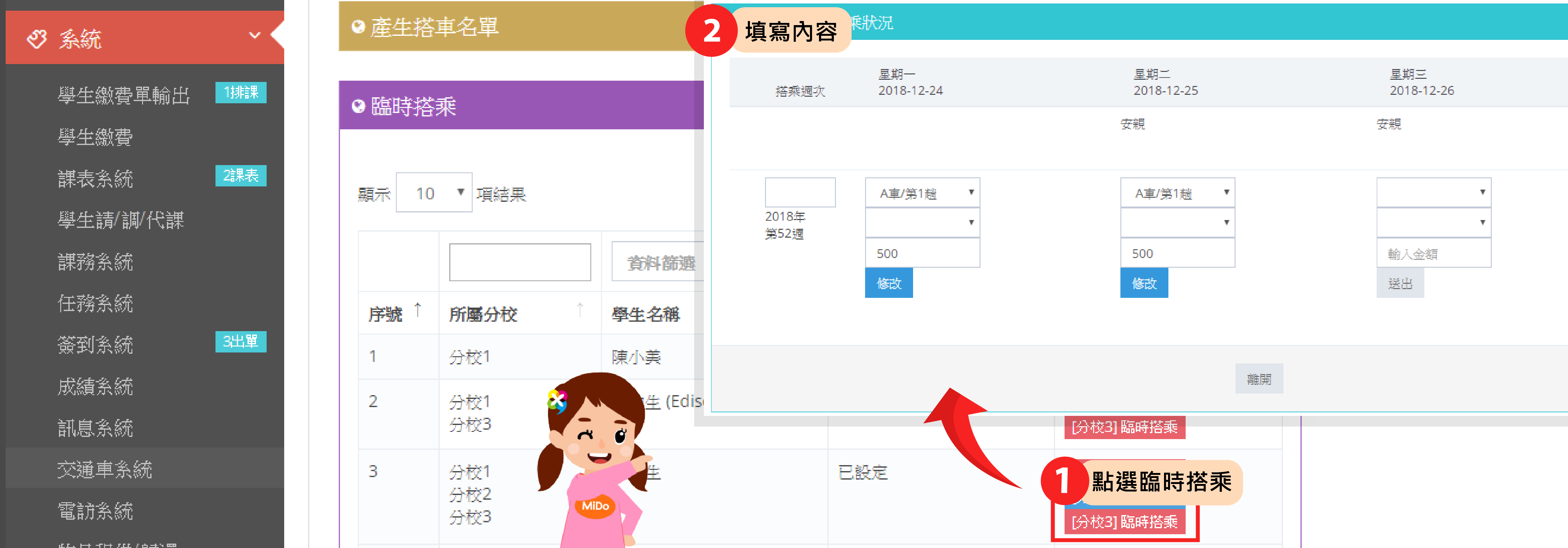Click the circle icon before 產生搭車名單
The height and width of the screenshot is (548, 1568).
[x=358, y=26]
